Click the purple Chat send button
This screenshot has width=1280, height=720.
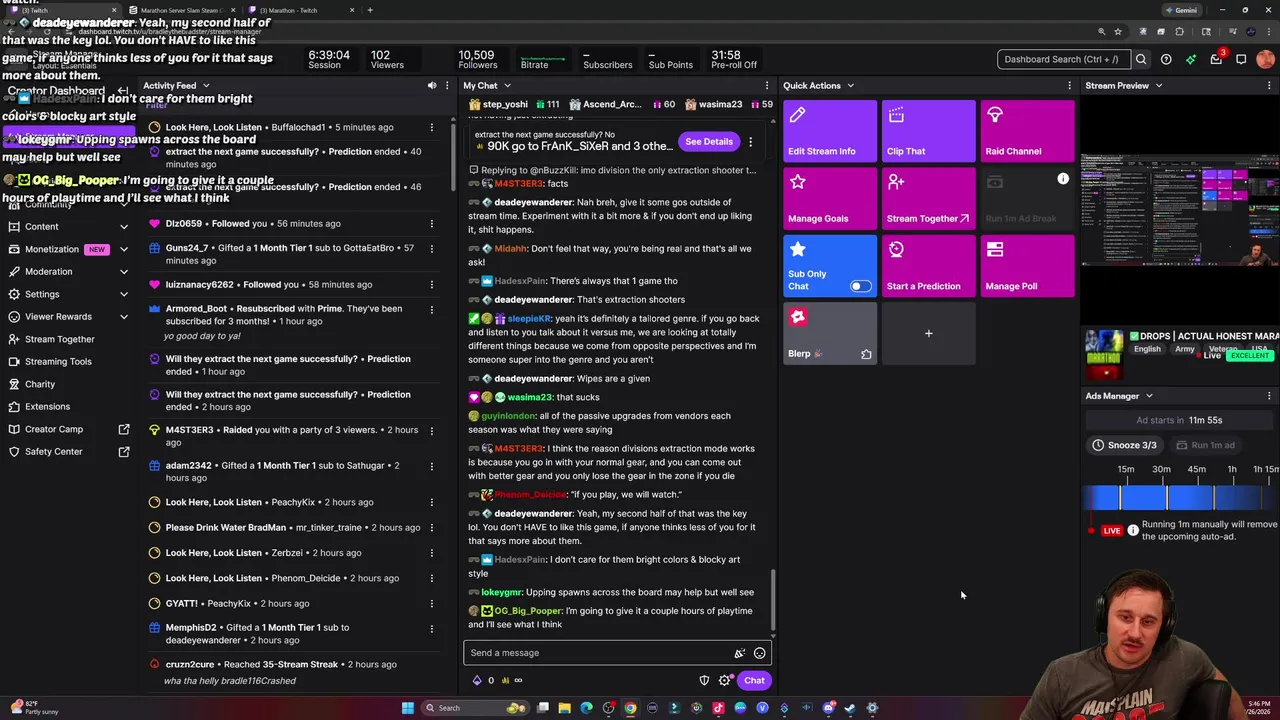pos(754,681)
